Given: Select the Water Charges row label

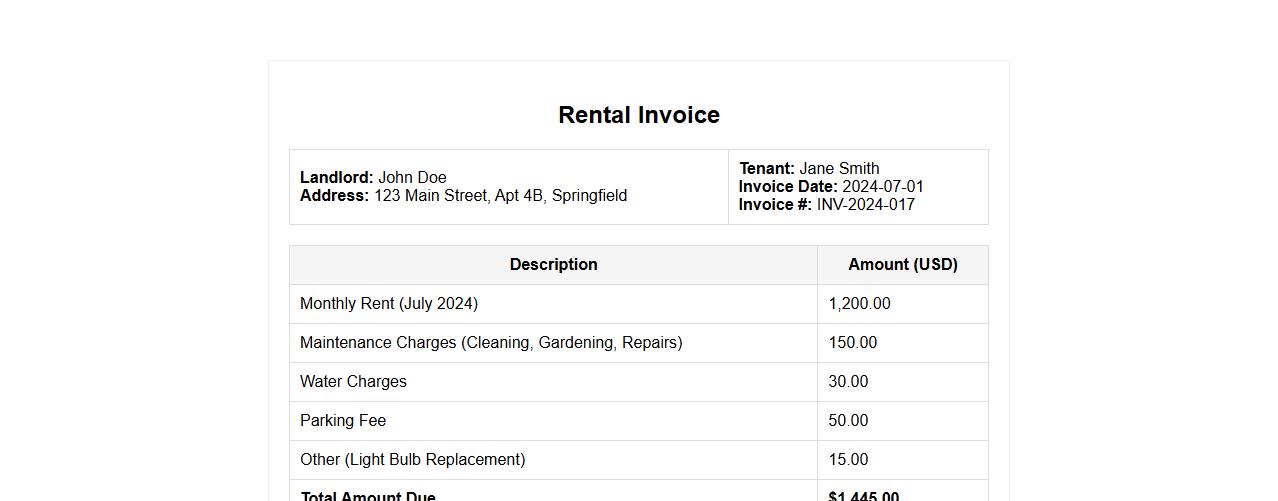Looking at the screenshot, I should click(353, 382).
